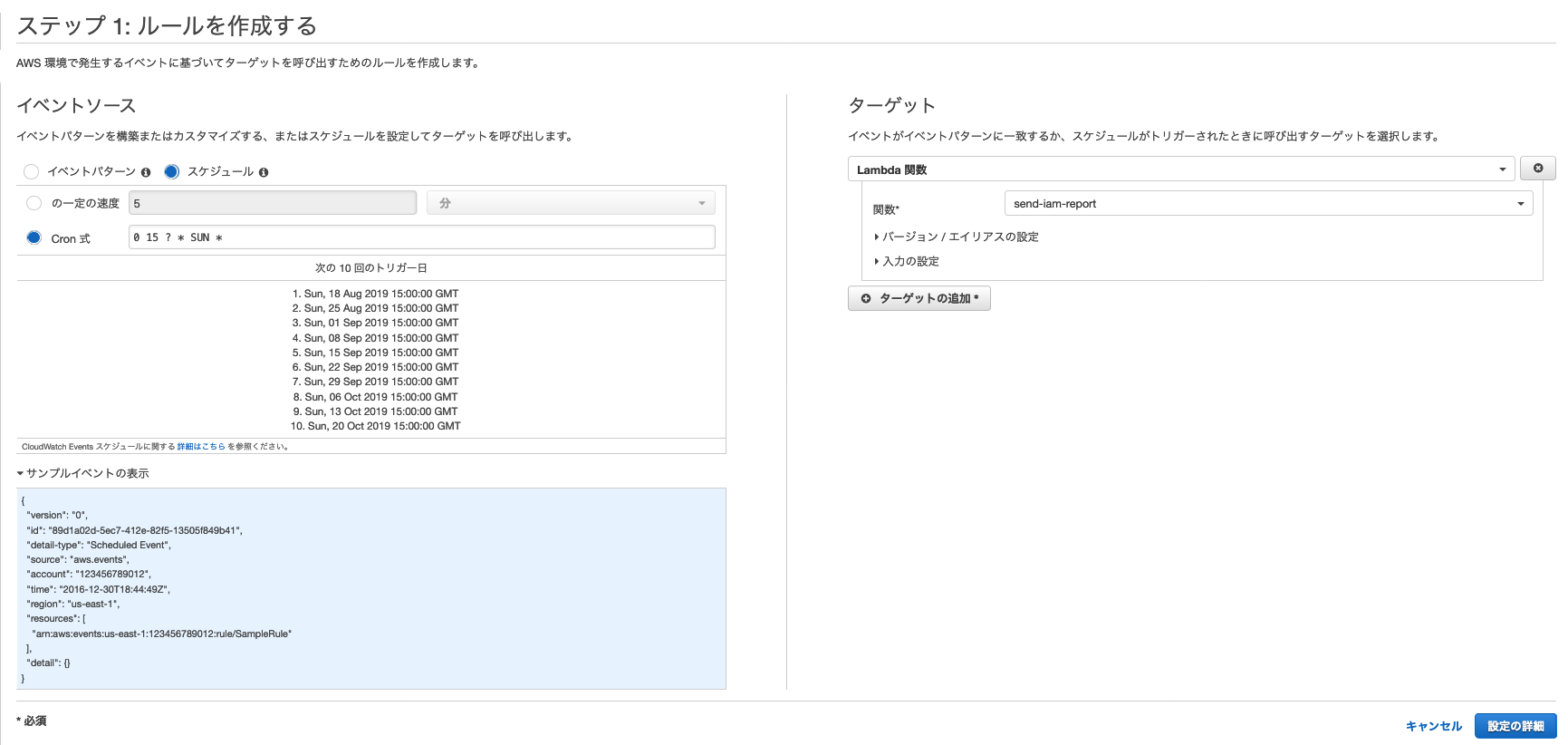This screenshot has height=745, width=1568.
Task: Open the Lambda 関数 target type dropdown
Action: (x=1181, y=169)
